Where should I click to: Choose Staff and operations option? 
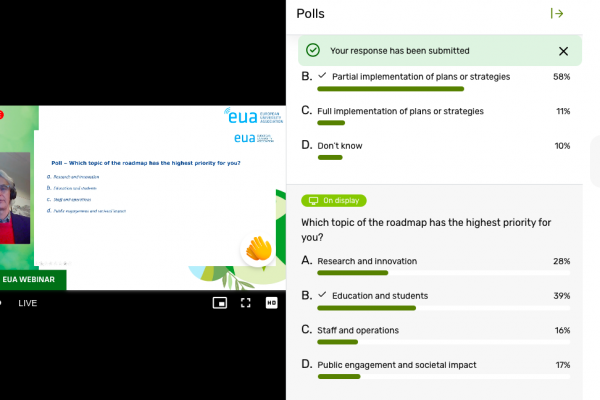[x=358, y=330]
